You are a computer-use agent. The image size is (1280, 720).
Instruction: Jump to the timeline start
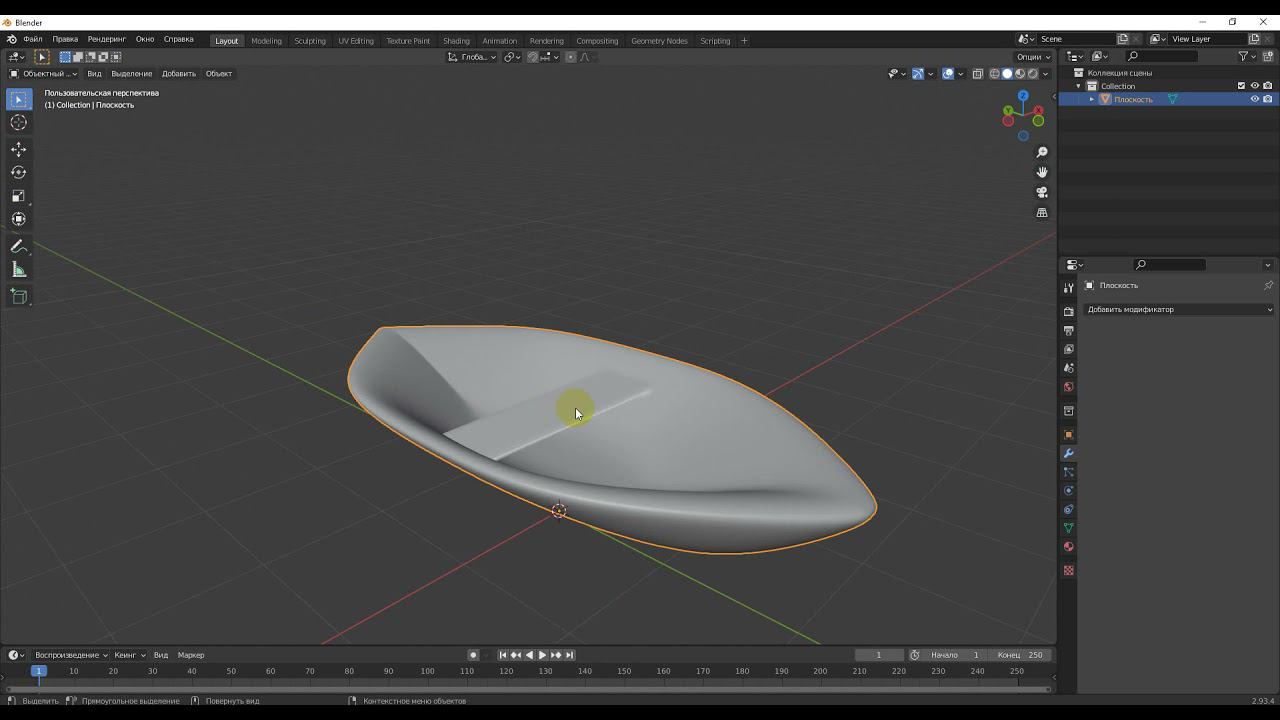503,655
